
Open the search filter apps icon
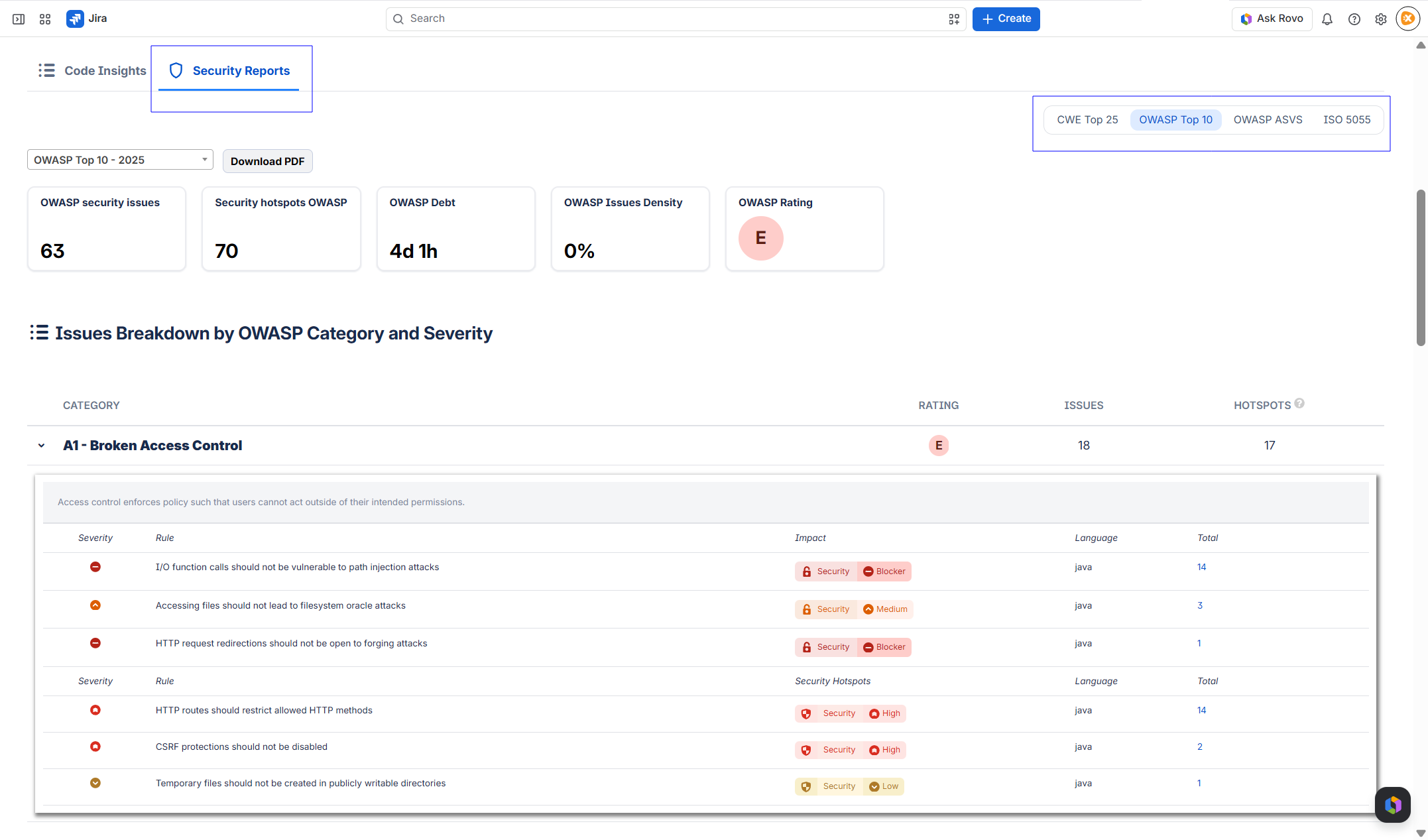coord(954,19)
